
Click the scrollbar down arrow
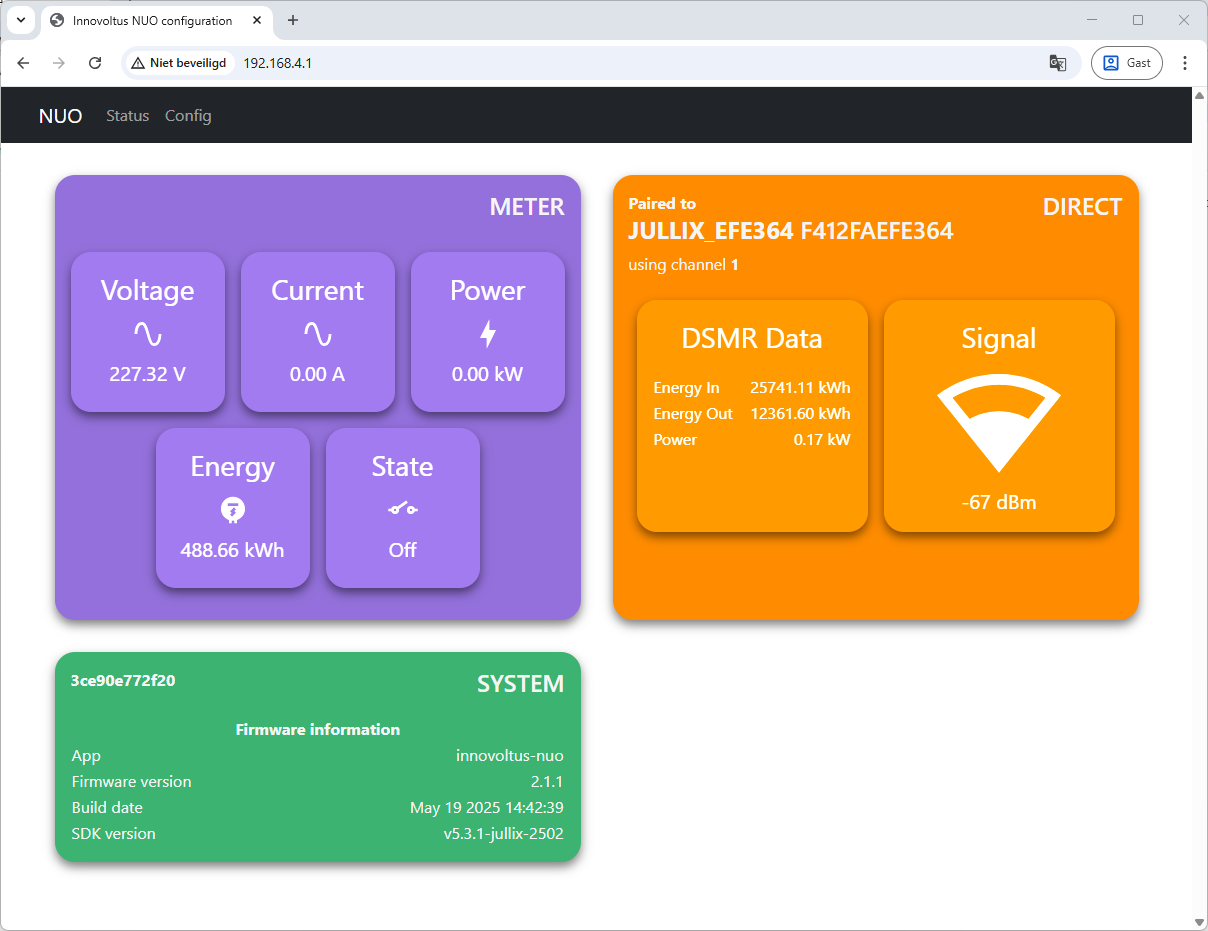click(x=1199, y=921)
